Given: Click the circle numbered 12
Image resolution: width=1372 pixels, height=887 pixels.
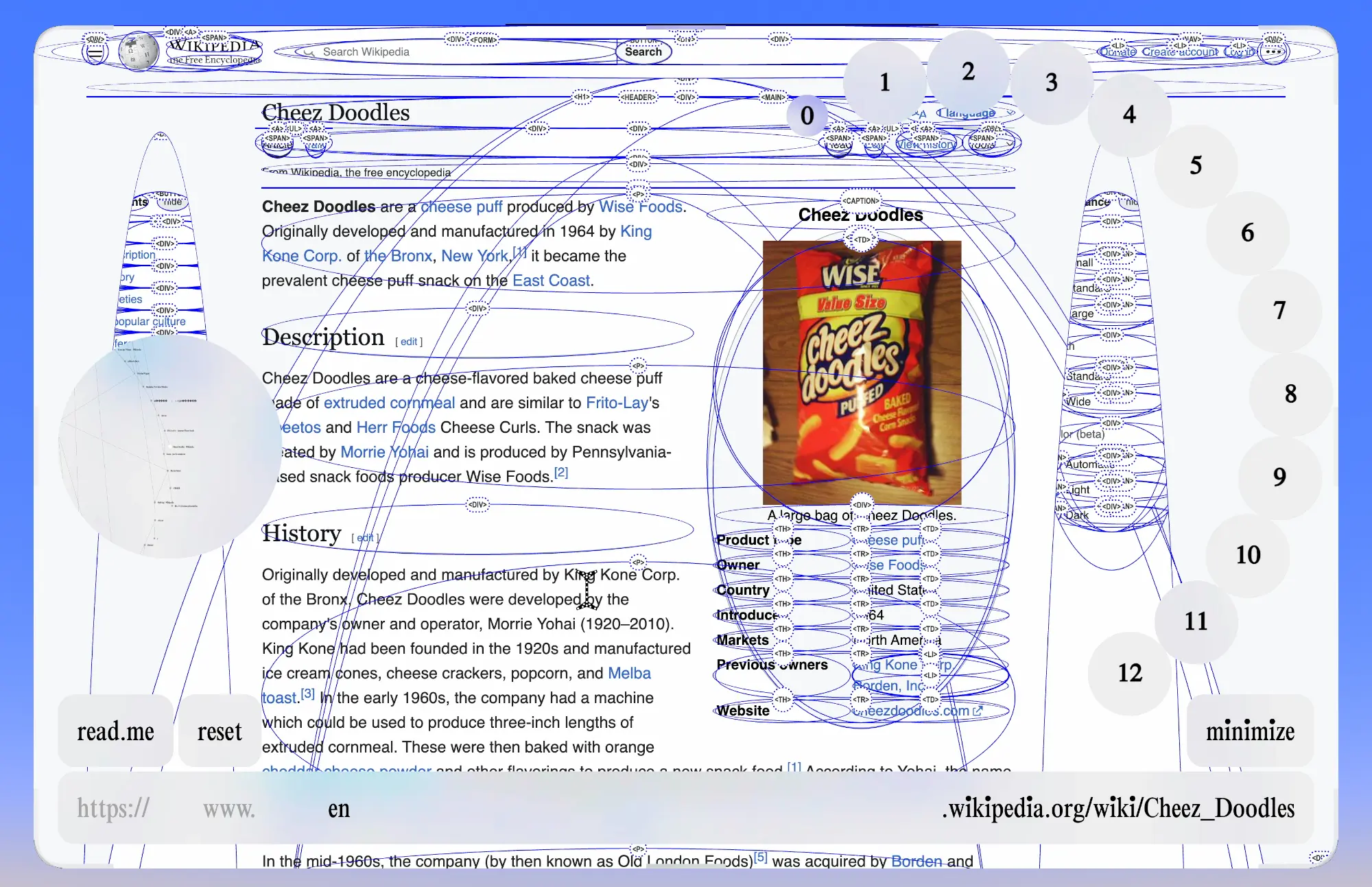Looking at the screenshot, I should (1130, 673).
